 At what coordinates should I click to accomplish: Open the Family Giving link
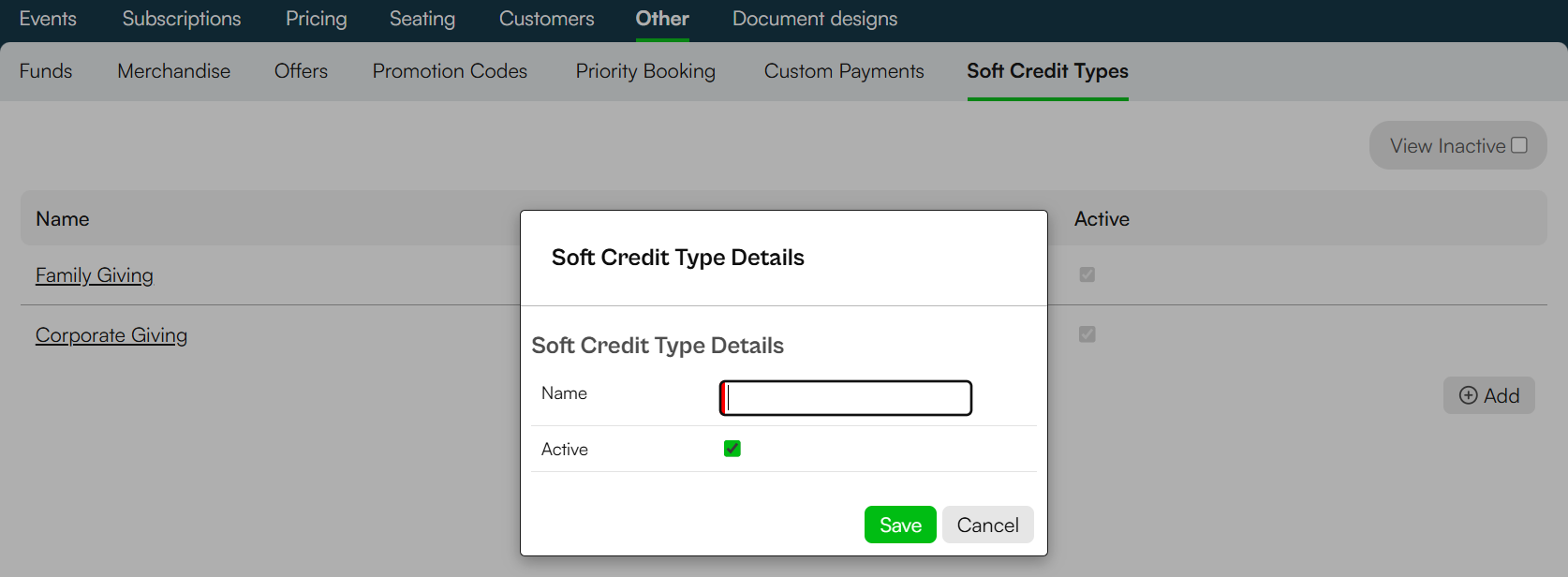pyautogui.click(x=95, y=275)
